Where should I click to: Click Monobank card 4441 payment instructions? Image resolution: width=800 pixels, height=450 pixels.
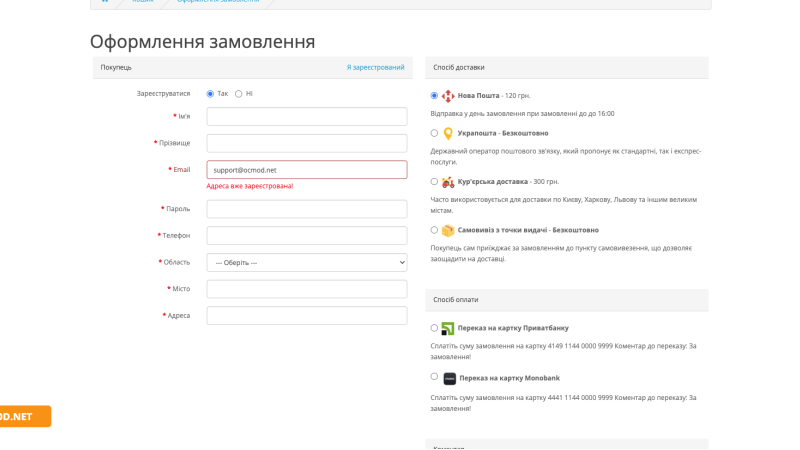pos(563,403)
